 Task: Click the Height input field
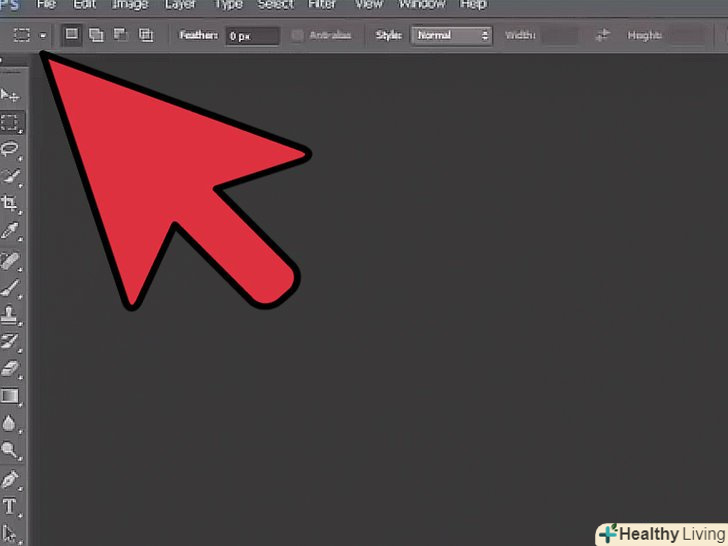687,35
